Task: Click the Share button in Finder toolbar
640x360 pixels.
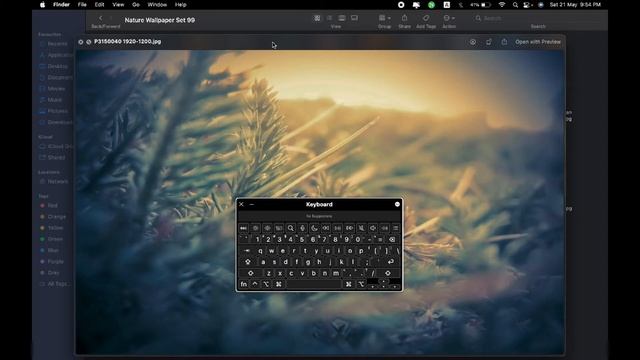Action: coord(404,18)
